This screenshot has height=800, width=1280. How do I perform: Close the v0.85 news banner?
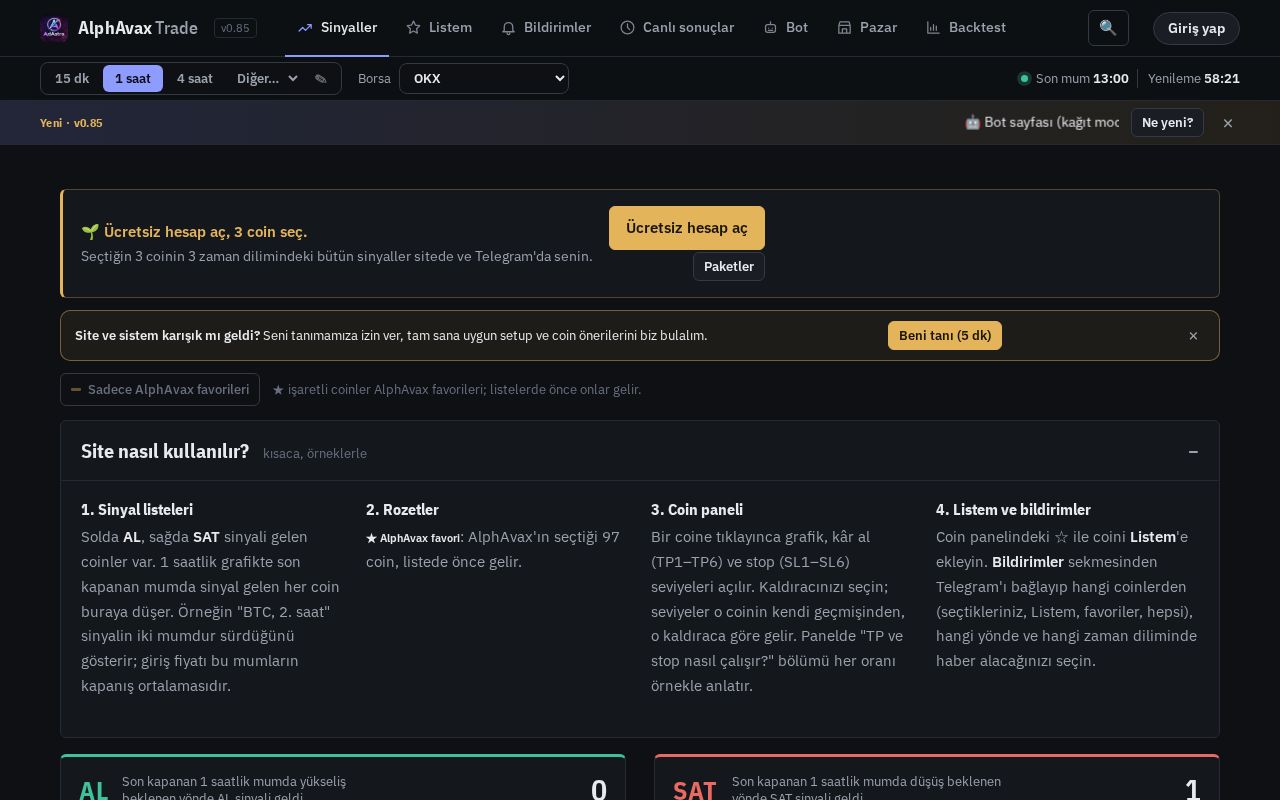coord(1228,123)
